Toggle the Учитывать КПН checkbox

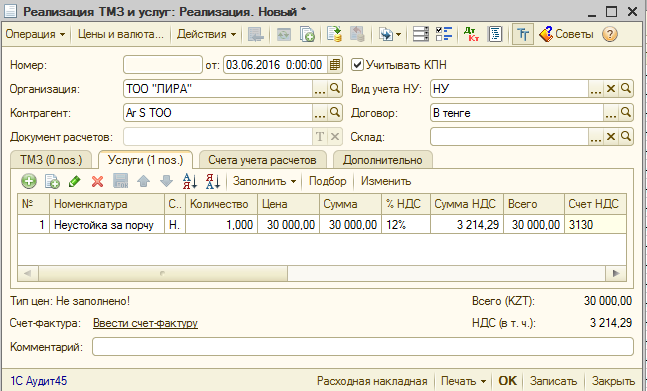click(x=357, y=65)
